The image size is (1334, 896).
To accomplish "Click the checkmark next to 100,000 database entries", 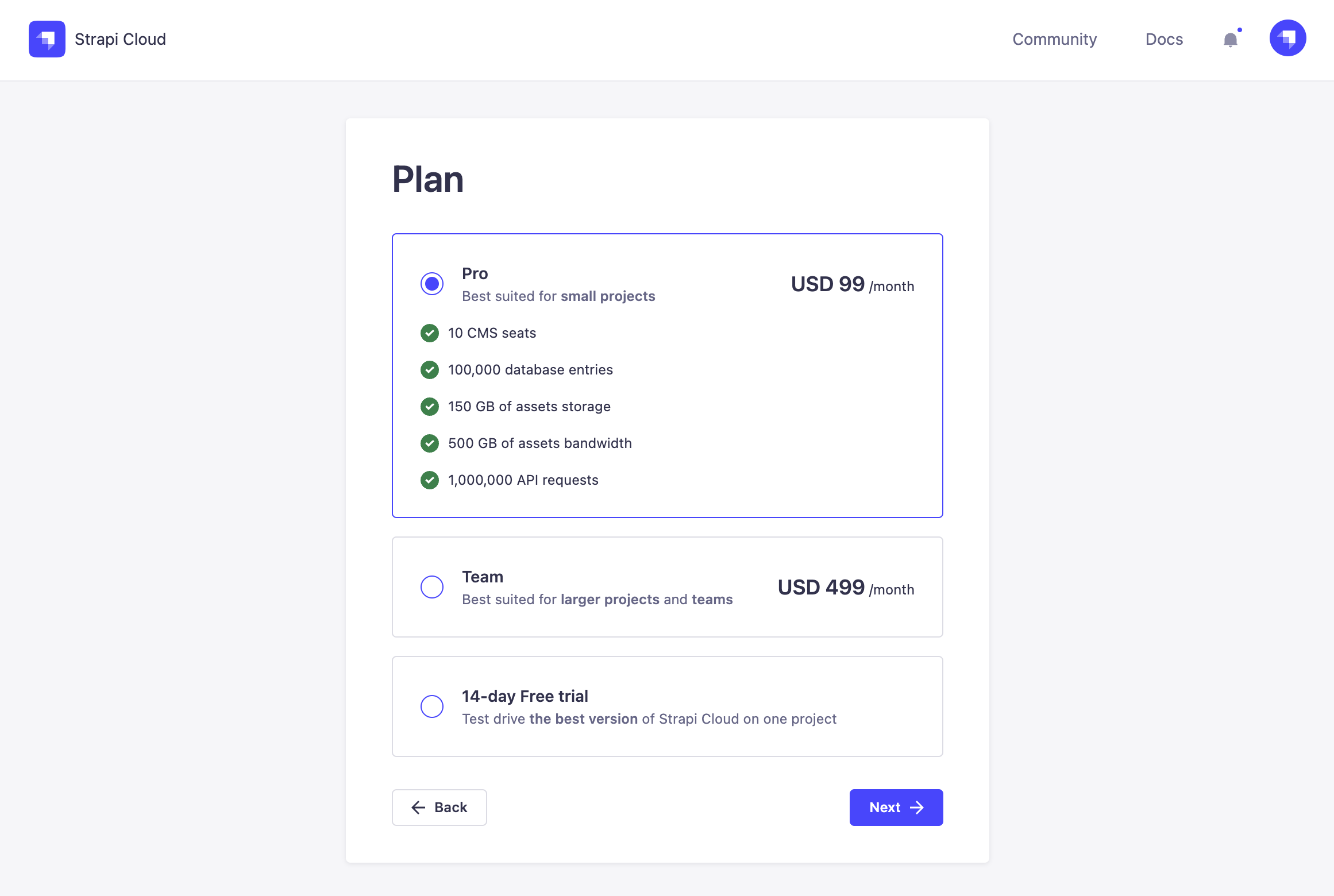I will (x=430, y=370).
